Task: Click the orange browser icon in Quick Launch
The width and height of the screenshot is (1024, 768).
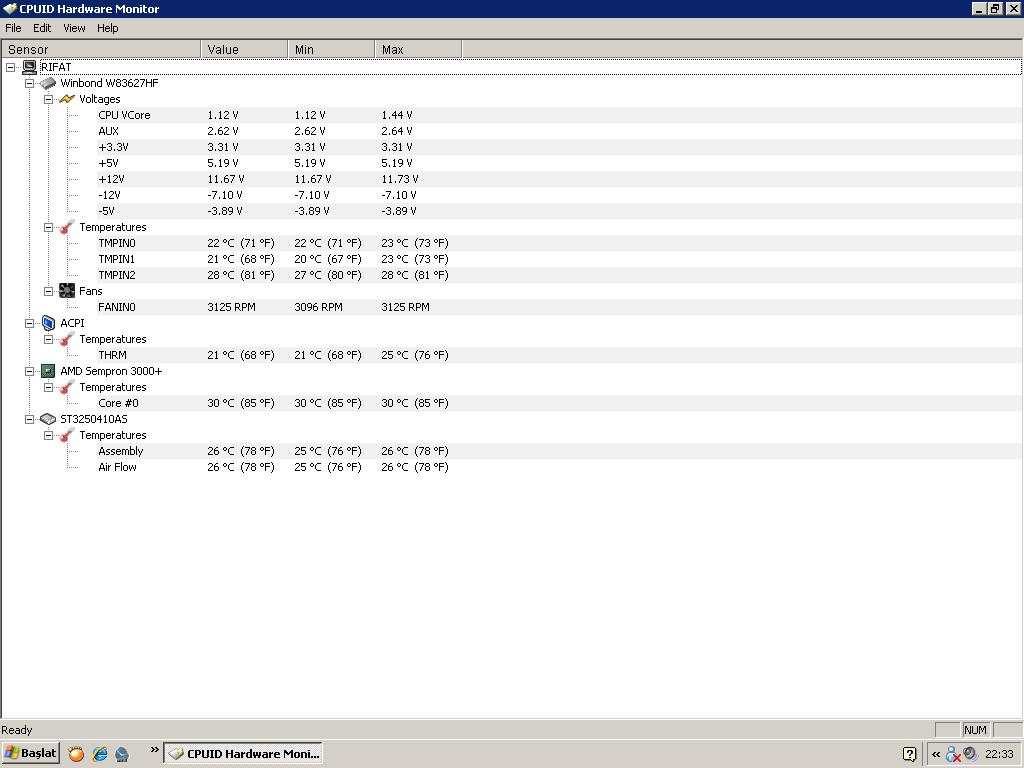Action: [x=76, y=754]
